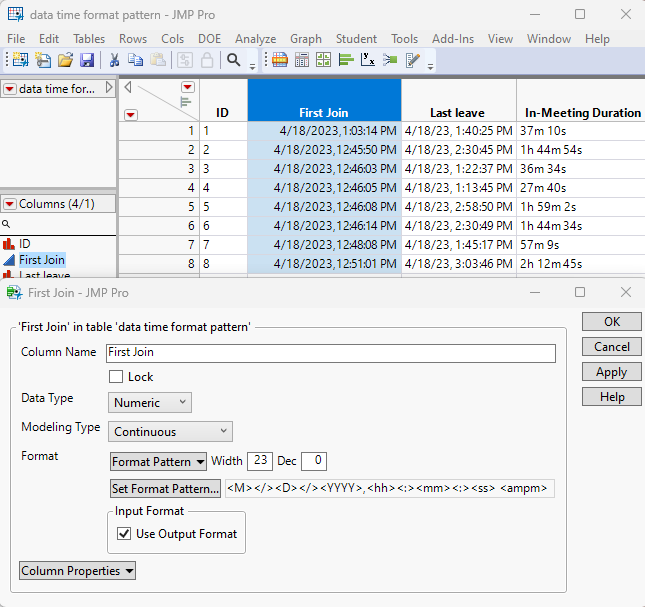
Task: Click the ID column nominal type icon
Action: [x=9, y=243]
